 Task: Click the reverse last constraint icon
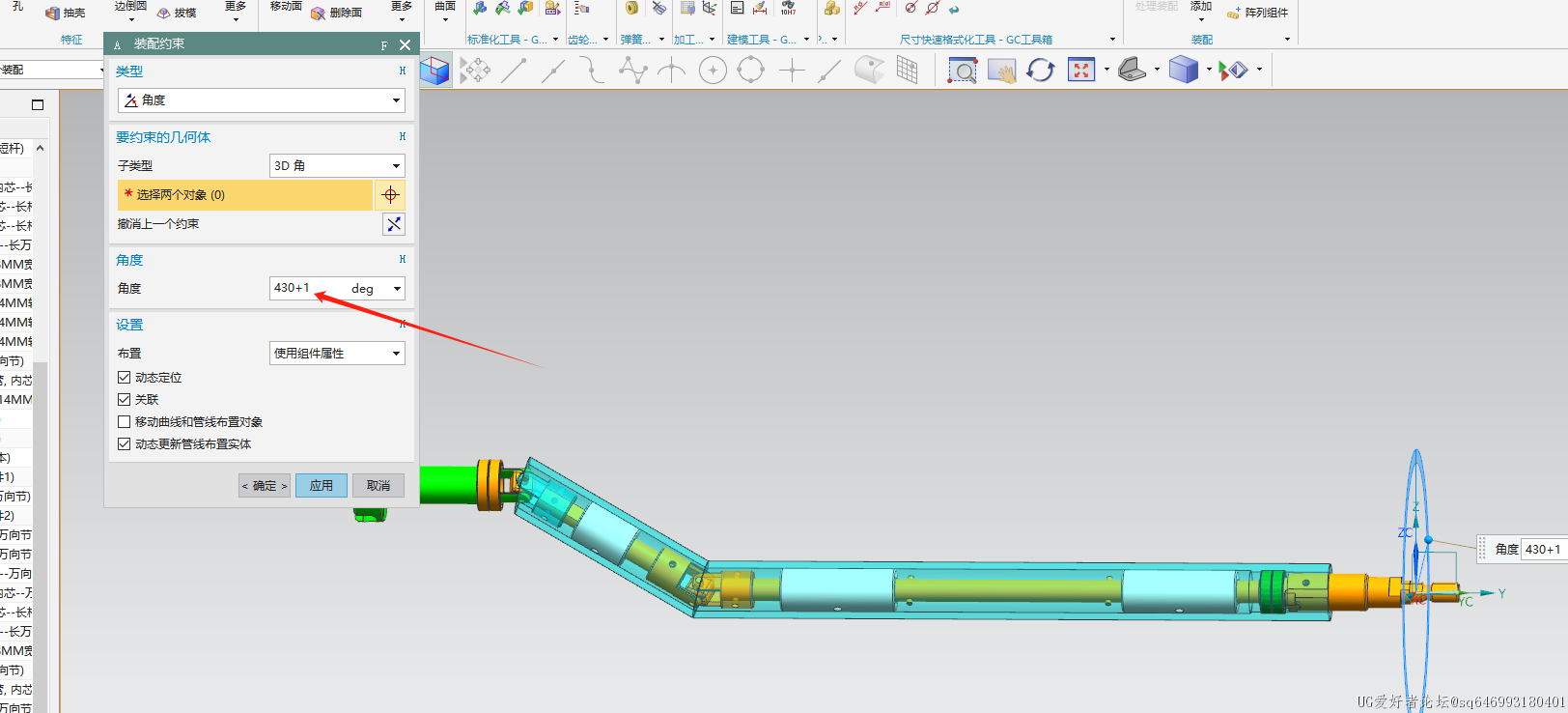click(394, 224)
